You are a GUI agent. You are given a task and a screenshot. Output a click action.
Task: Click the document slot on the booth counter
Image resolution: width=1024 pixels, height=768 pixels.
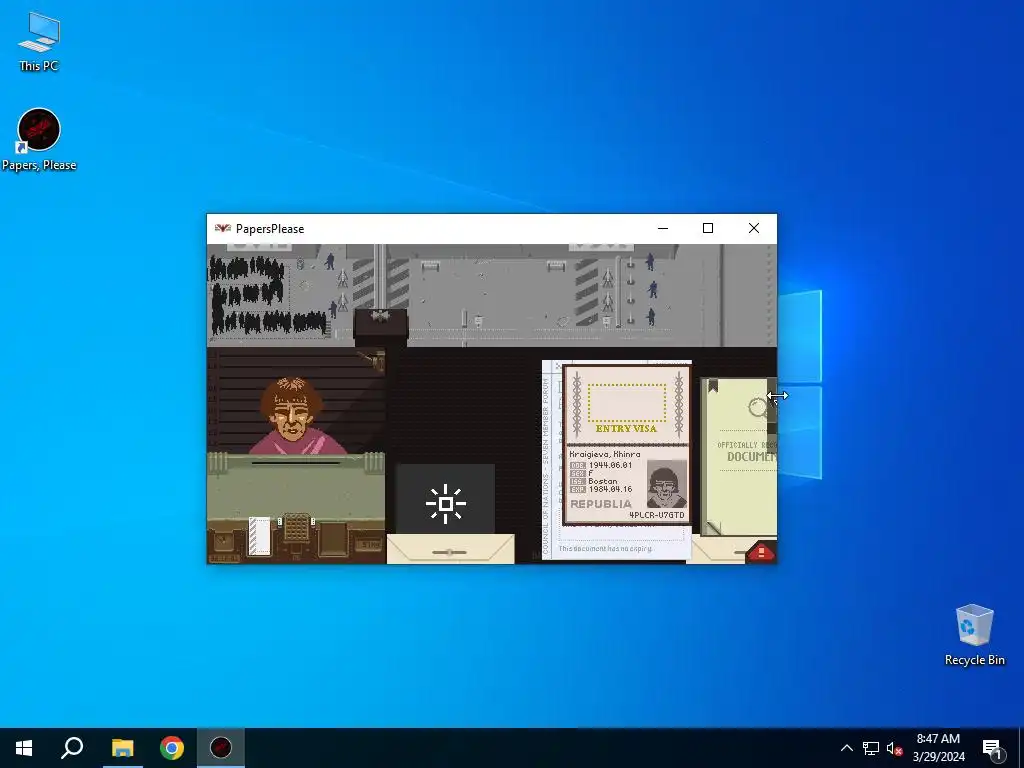coord(296,463)
